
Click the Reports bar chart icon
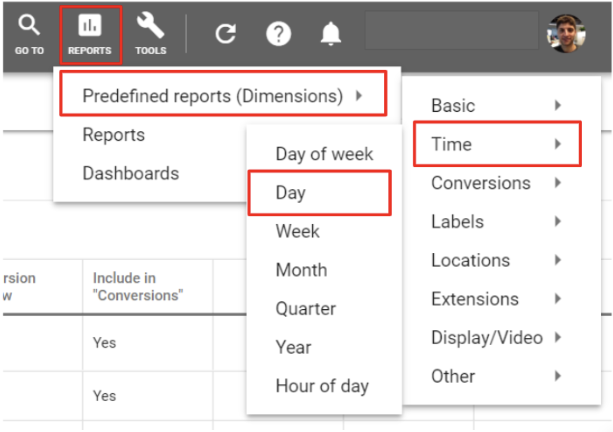(x=90, y=25)
